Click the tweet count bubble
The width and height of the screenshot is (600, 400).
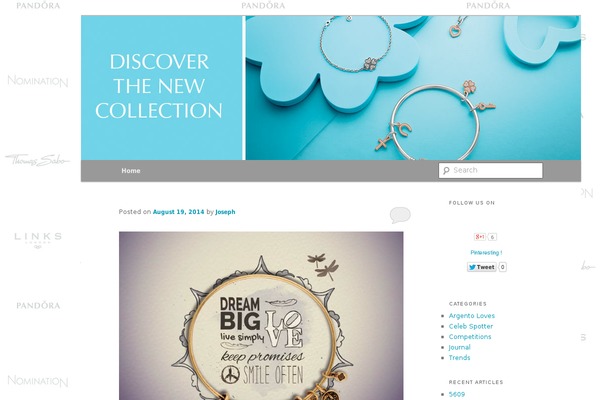(x=503, y=267)
